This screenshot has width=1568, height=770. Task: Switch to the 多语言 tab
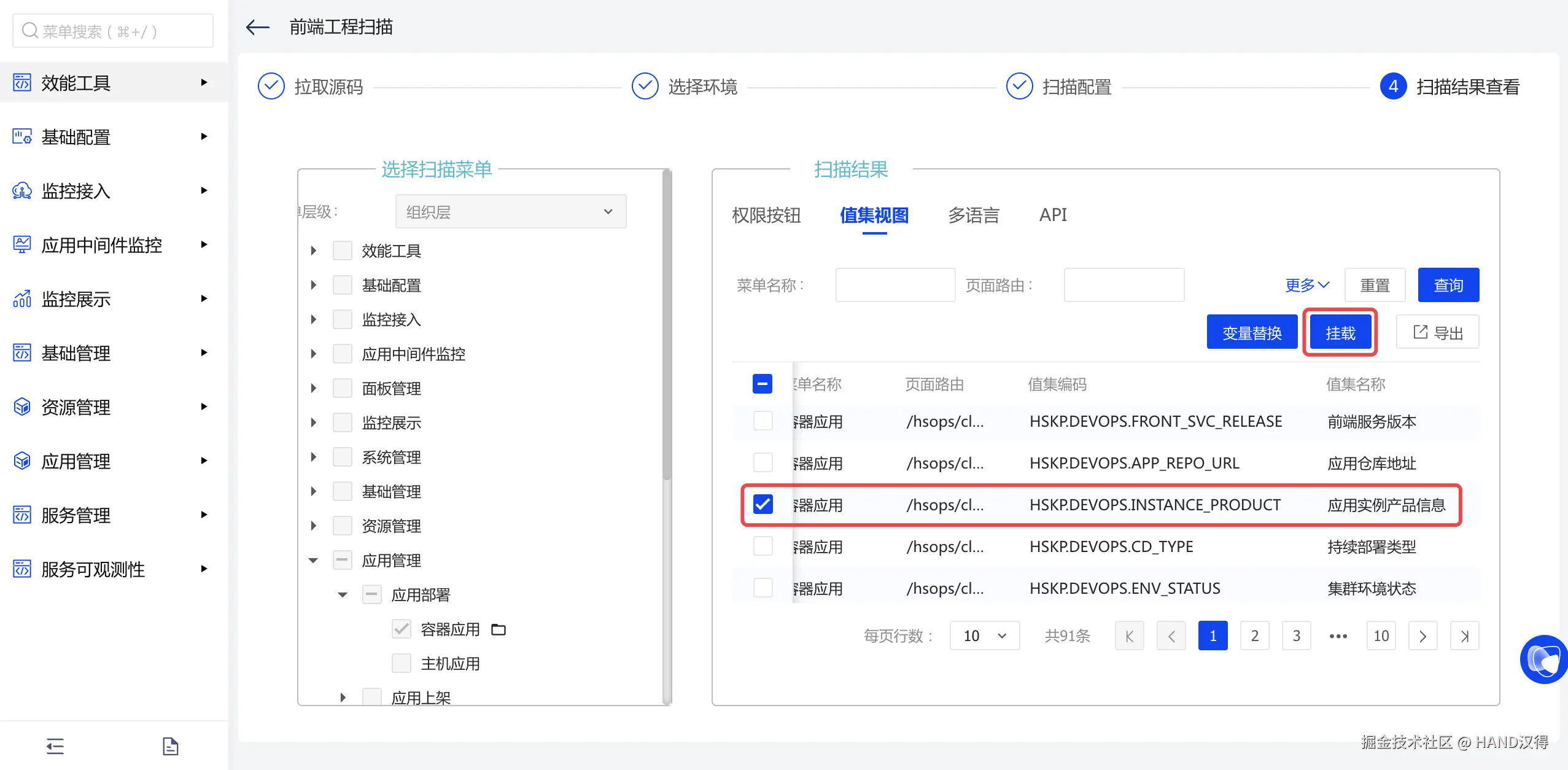(x=974, y=216)
